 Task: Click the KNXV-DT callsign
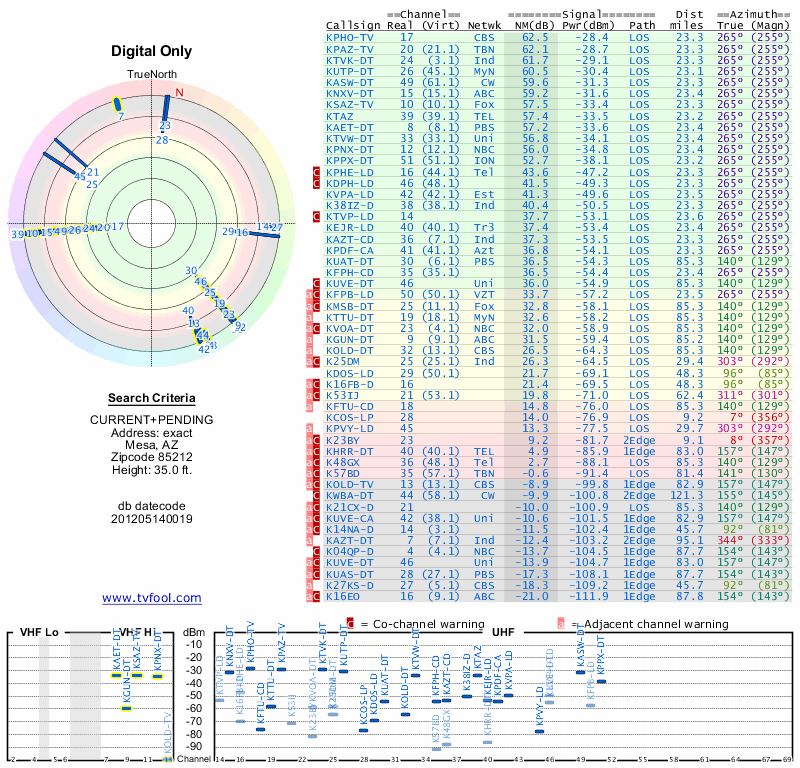click(x=349, y=94)
